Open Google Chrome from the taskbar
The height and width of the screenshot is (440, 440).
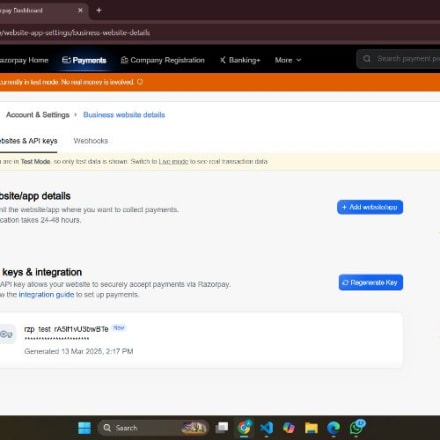244,428
